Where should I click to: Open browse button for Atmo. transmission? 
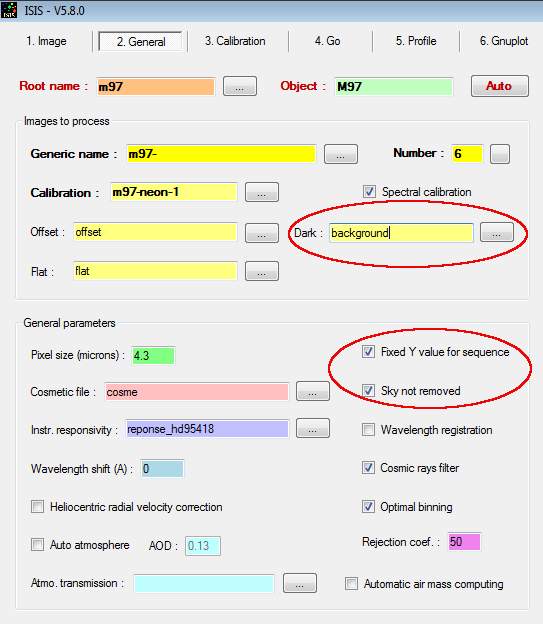pyautogui.click(x=300, y=583)
